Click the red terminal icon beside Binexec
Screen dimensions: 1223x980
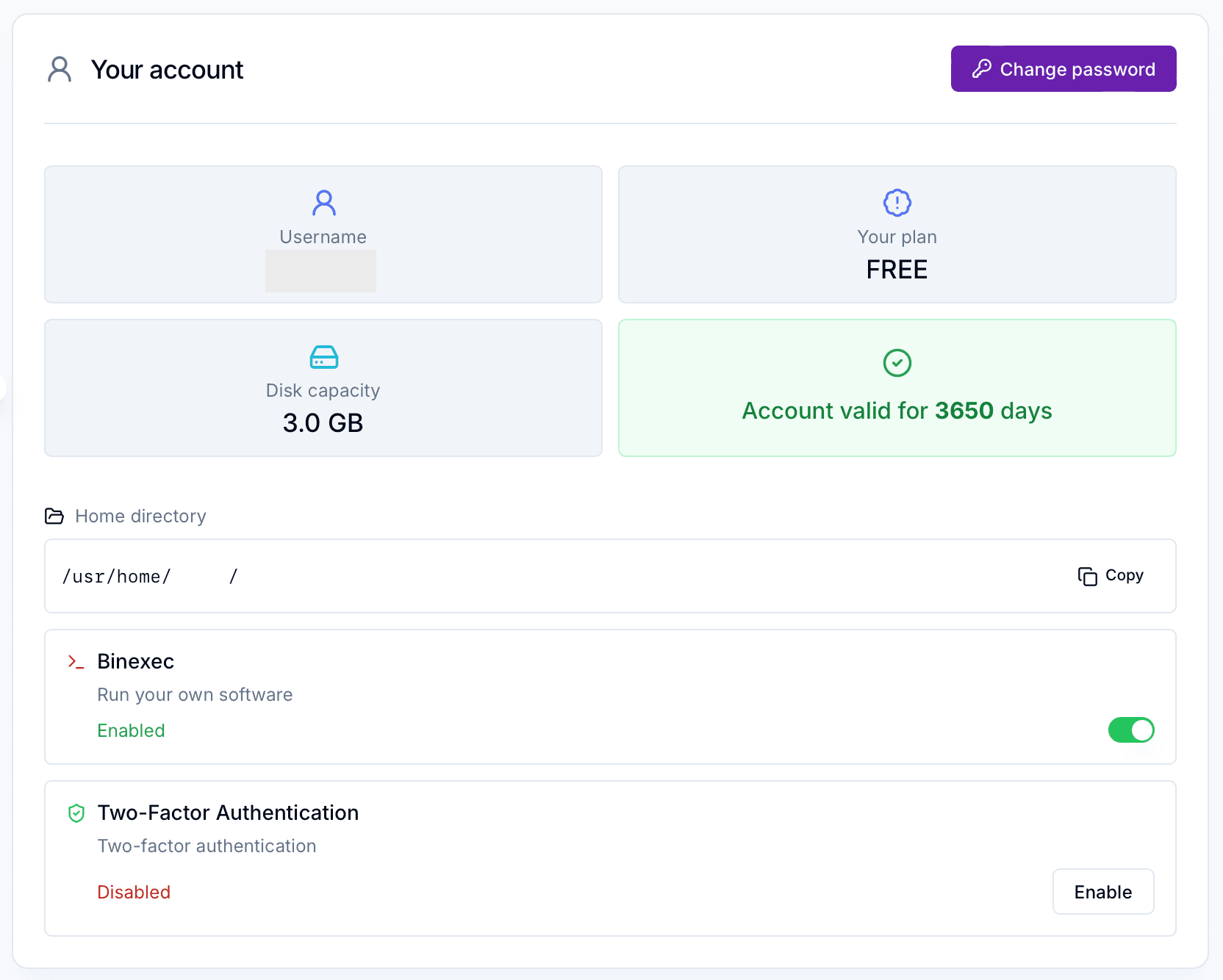click(76, 662)
